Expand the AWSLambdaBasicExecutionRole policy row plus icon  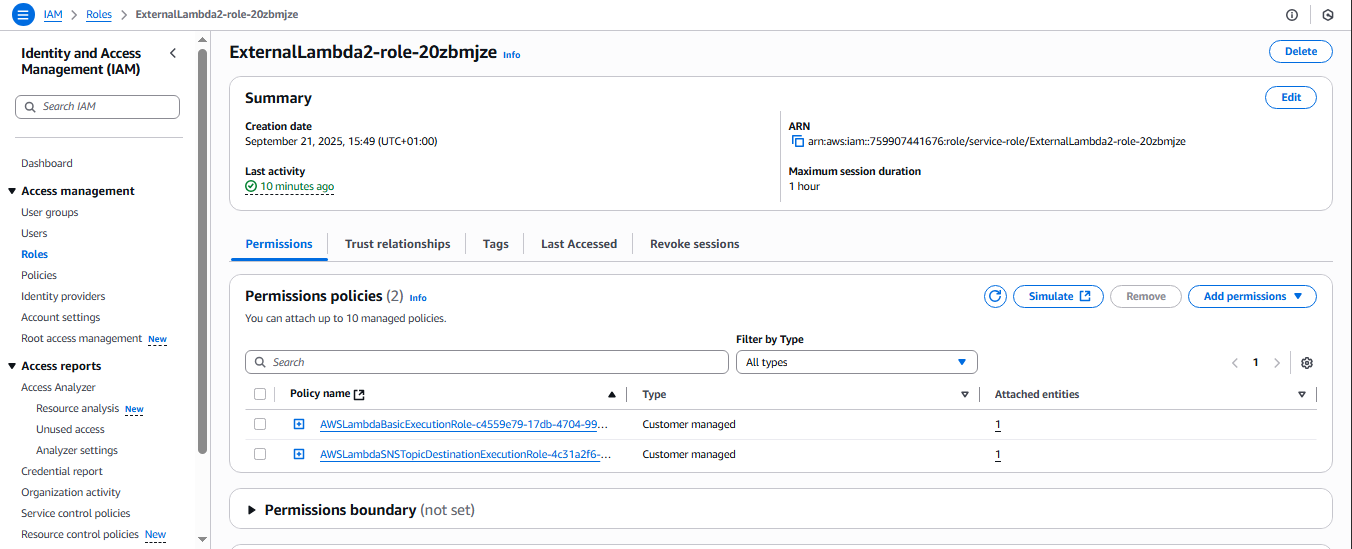(x=299, y=424)
